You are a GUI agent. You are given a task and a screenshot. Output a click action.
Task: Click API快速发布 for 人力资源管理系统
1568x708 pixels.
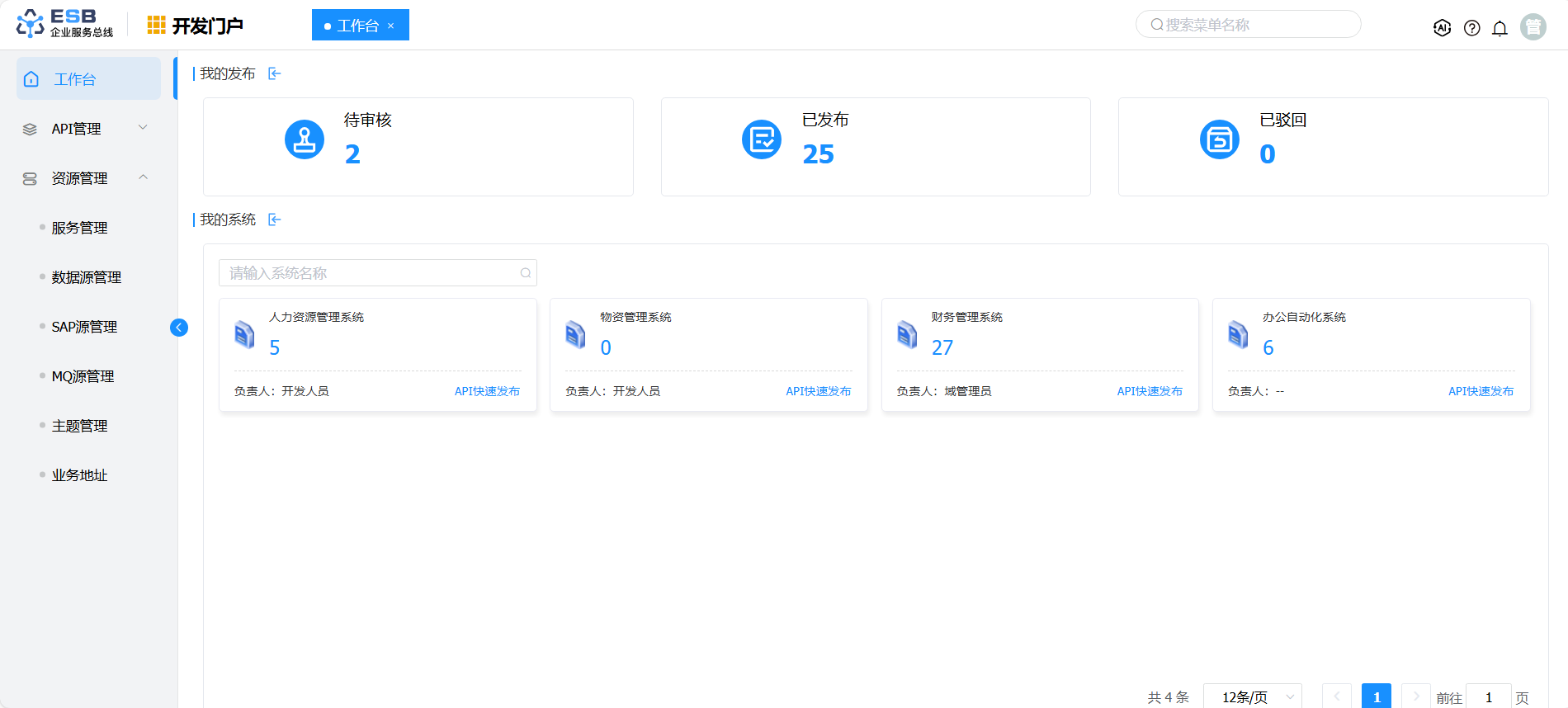point(487,391)
